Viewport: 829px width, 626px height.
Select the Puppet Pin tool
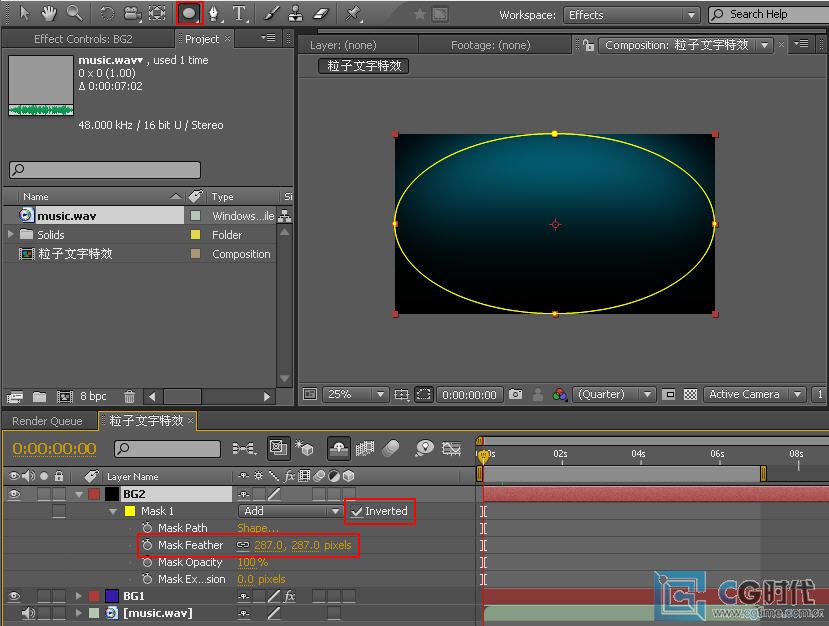pyautogui.click(x=353, y=13)
